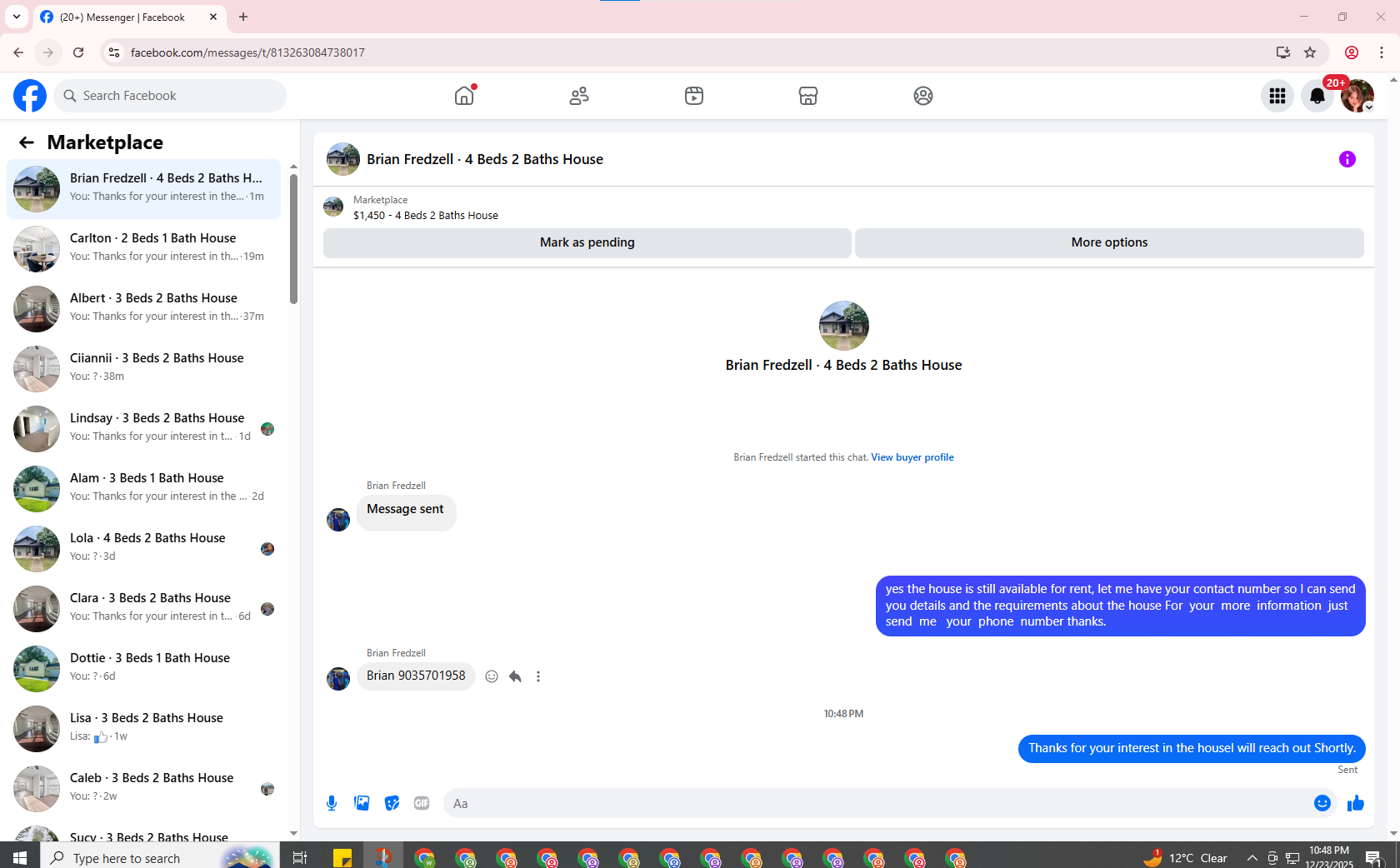The image size is (1400, 868).
Task: Open conversation information icon
Action: (1347, 159)
